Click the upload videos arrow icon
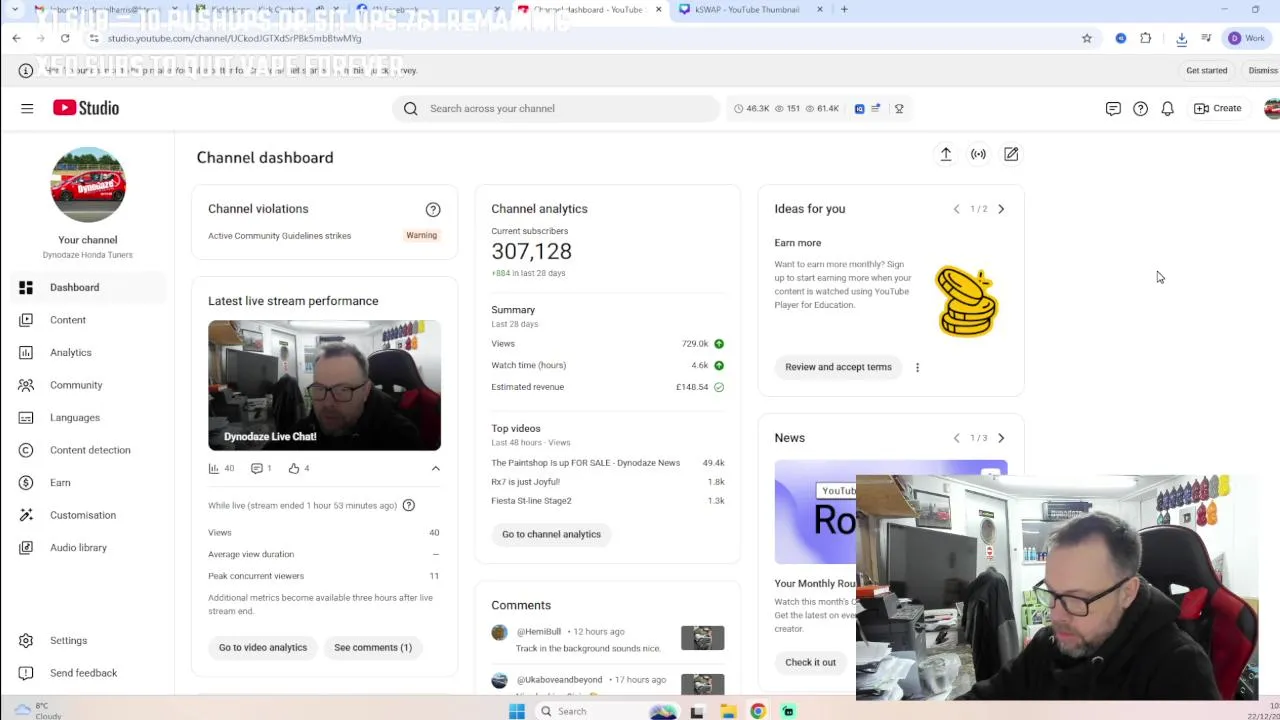 click(x=946, y=154)
